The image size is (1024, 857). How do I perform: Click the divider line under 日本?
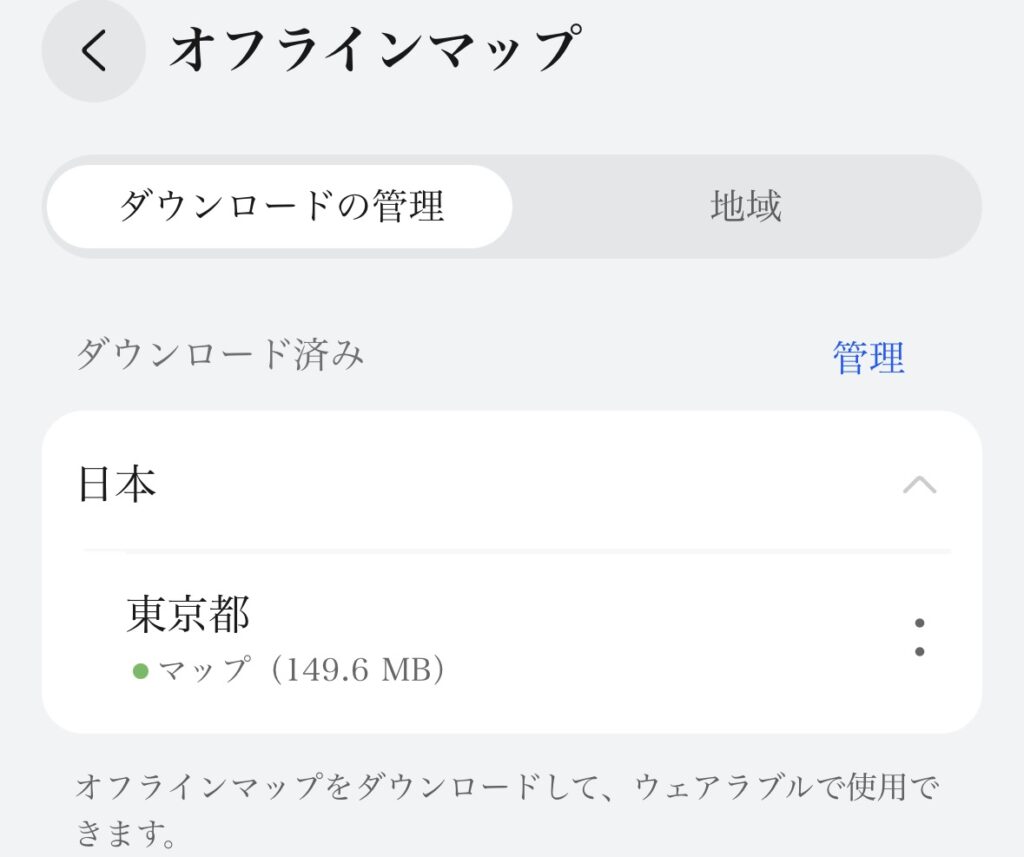tap(516, 551)
